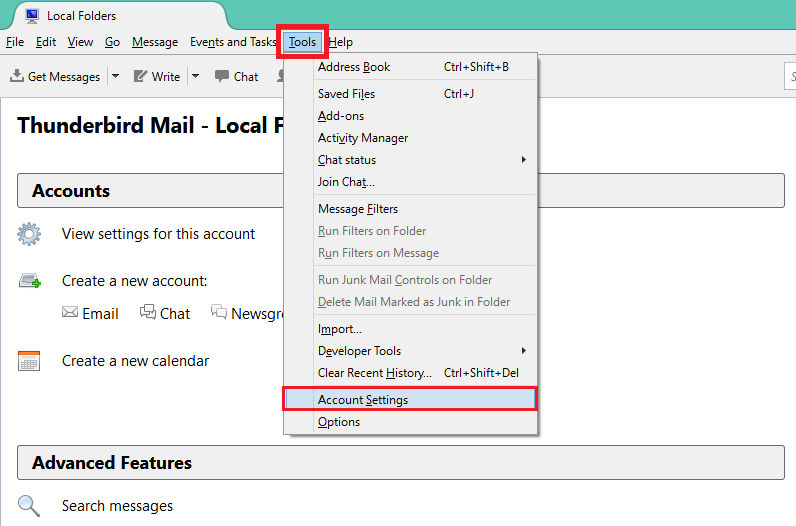Close the open Tools menu
Viewport: 796px width, 526px height.
point(302,42)
